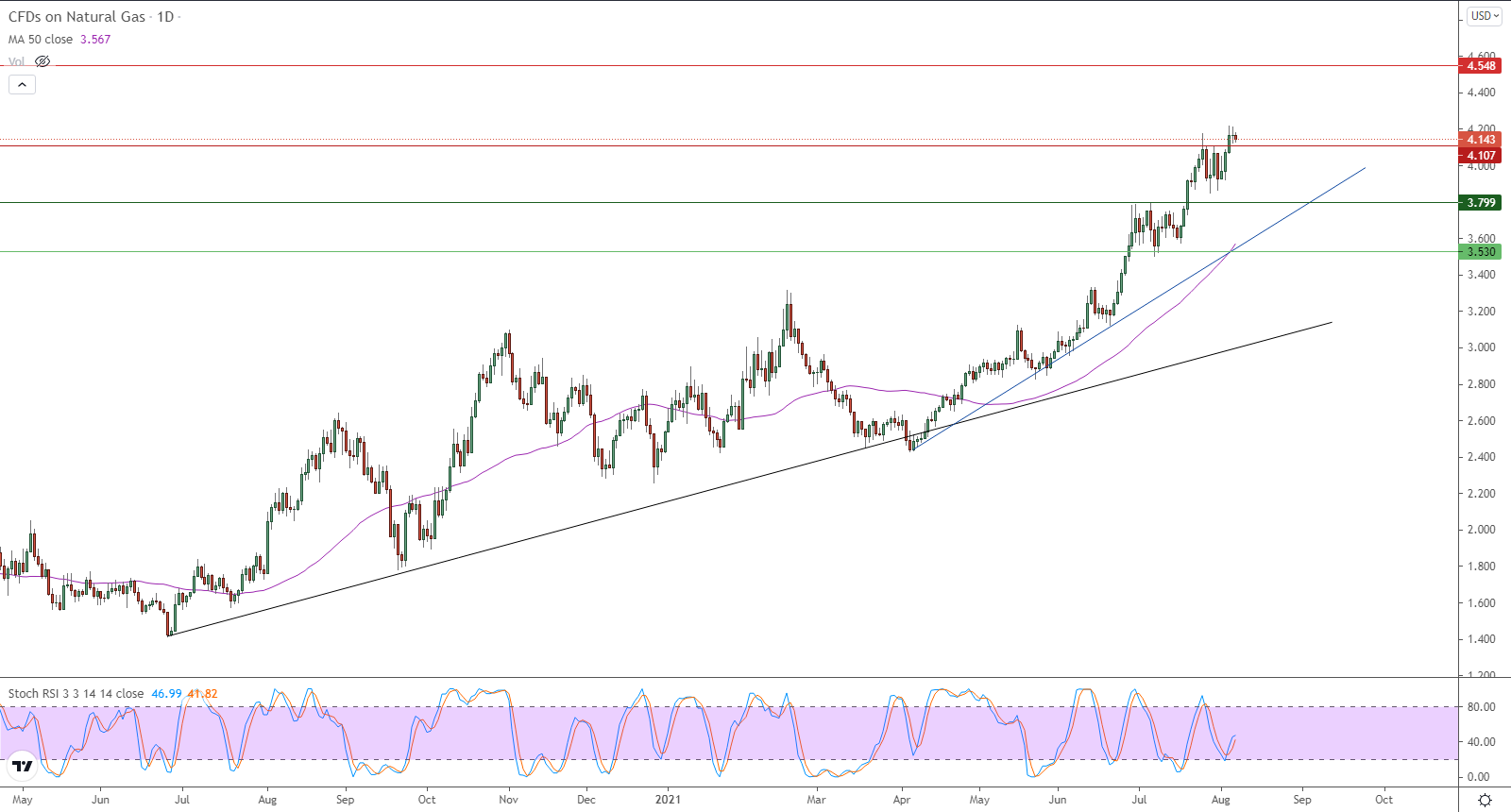Click the Nov label on time axis
The image size is (1511, 812).
click(x=508, y=800)
